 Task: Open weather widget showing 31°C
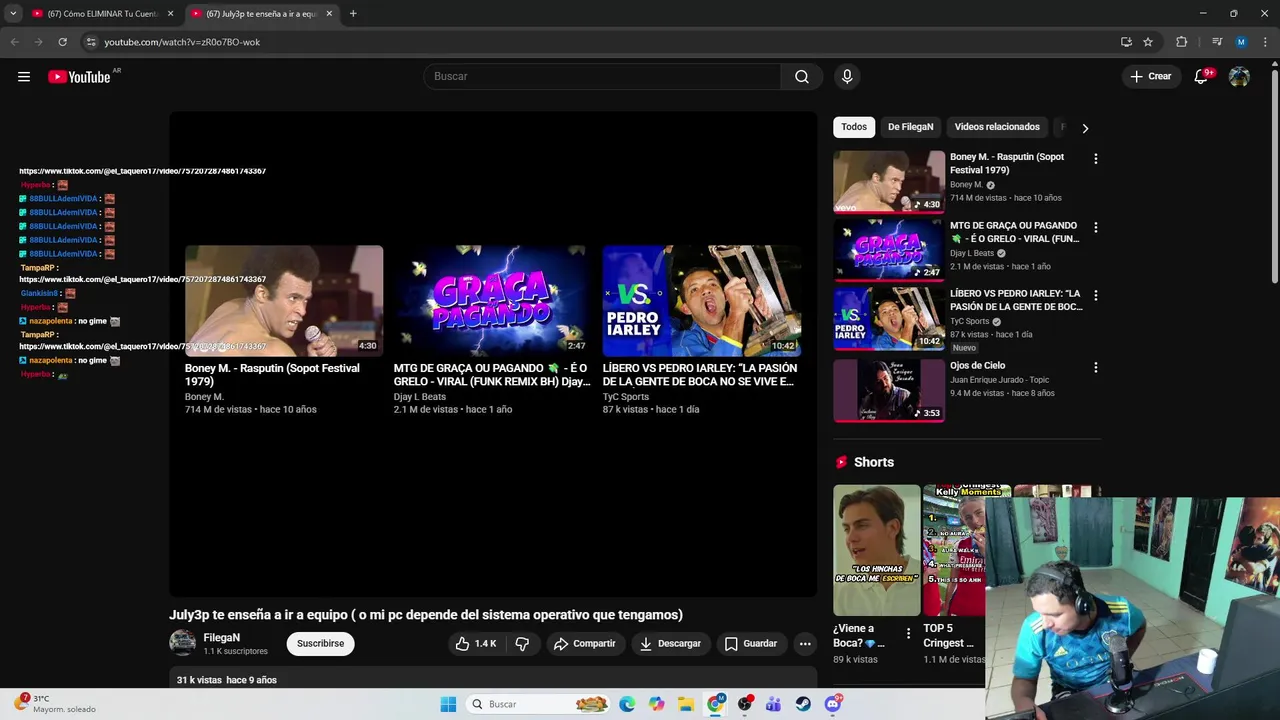55,704
